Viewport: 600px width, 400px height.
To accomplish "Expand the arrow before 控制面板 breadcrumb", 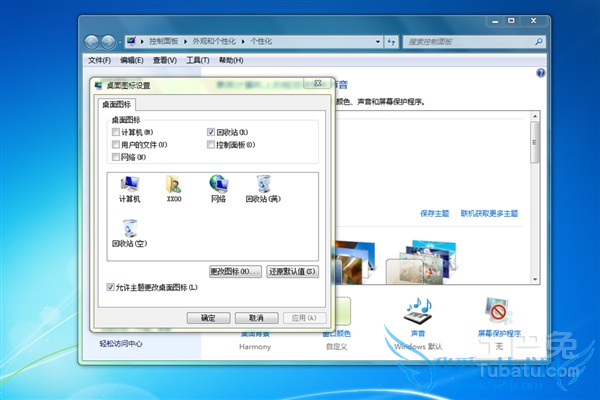I will pos(142,41).
